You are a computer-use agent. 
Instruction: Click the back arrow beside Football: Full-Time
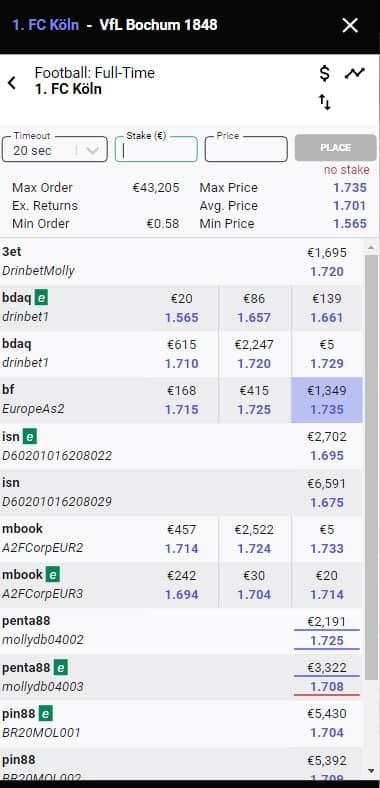pos(12,82)
